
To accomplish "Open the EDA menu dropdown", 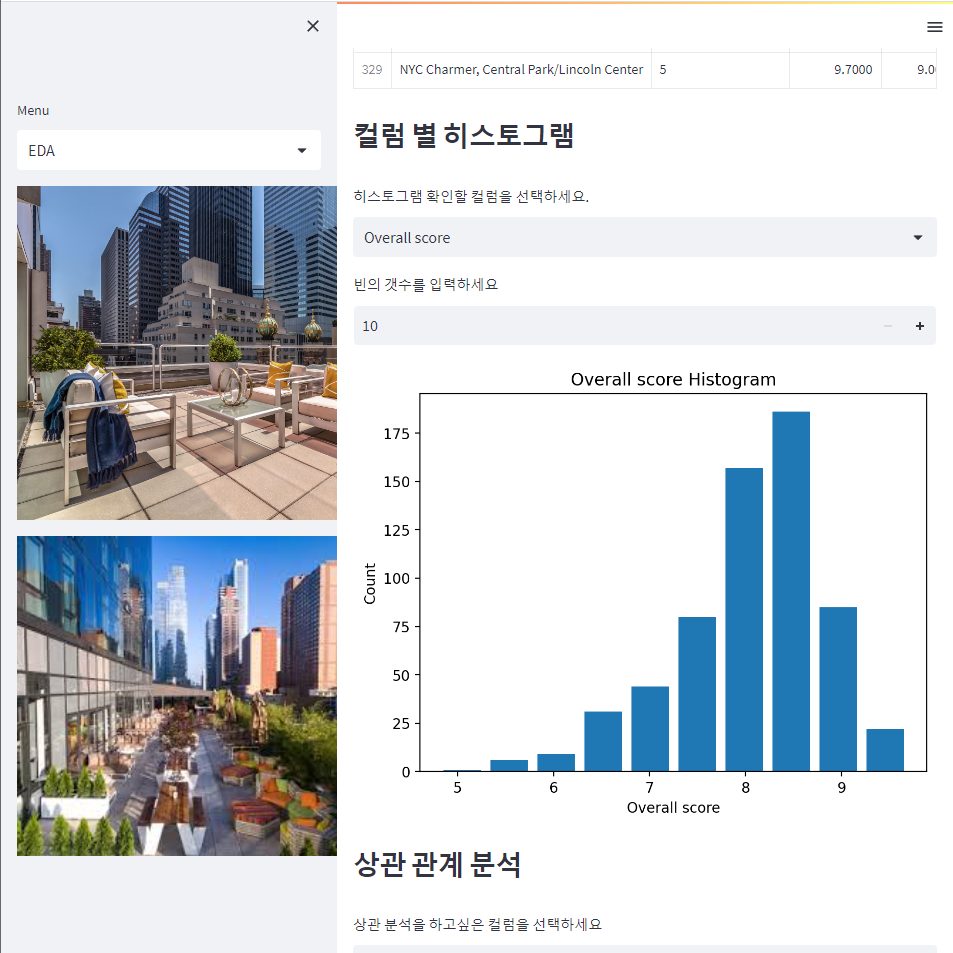I will point(169,150).
